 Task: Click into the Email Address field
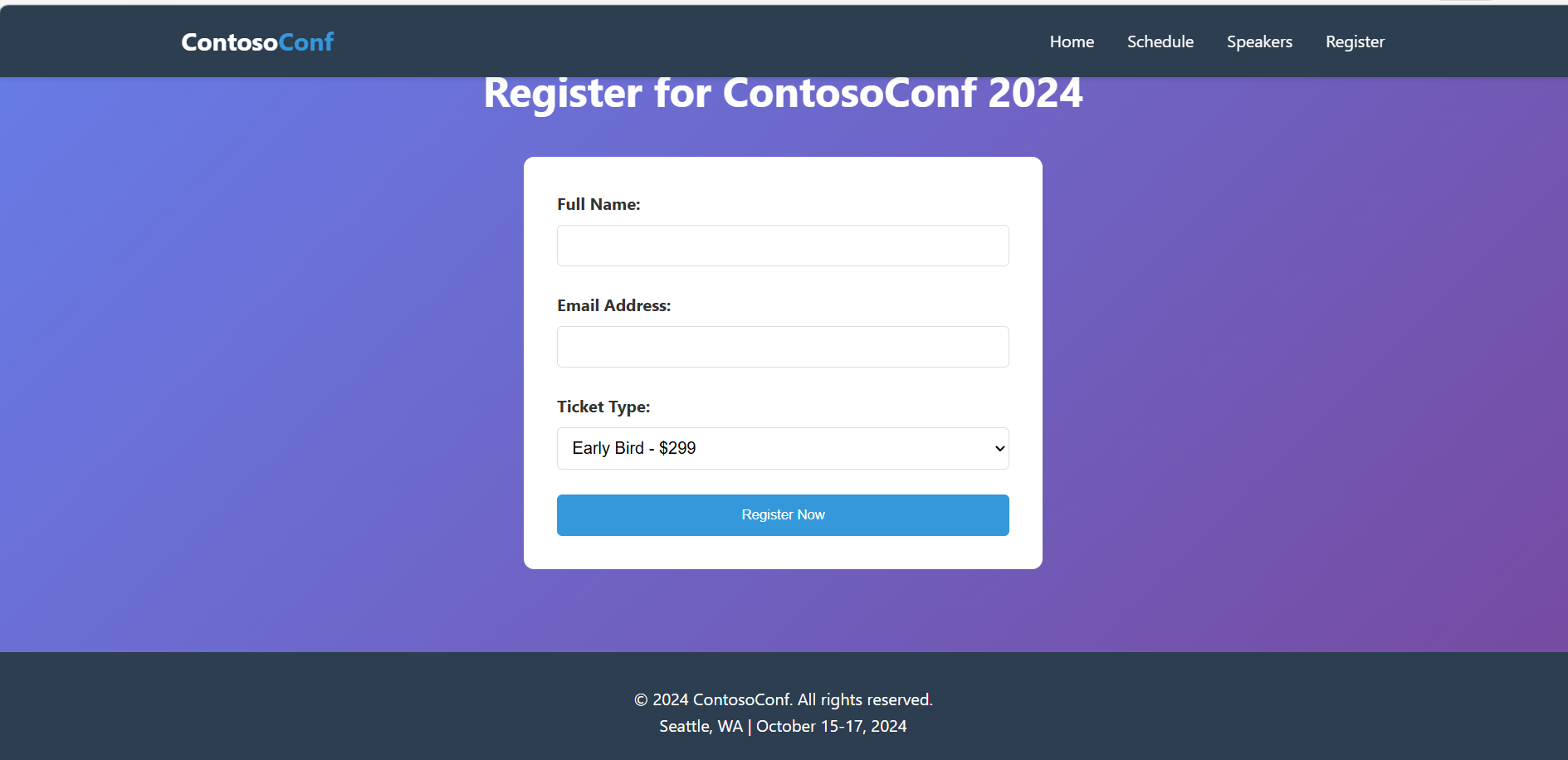(x=783, y=347)
